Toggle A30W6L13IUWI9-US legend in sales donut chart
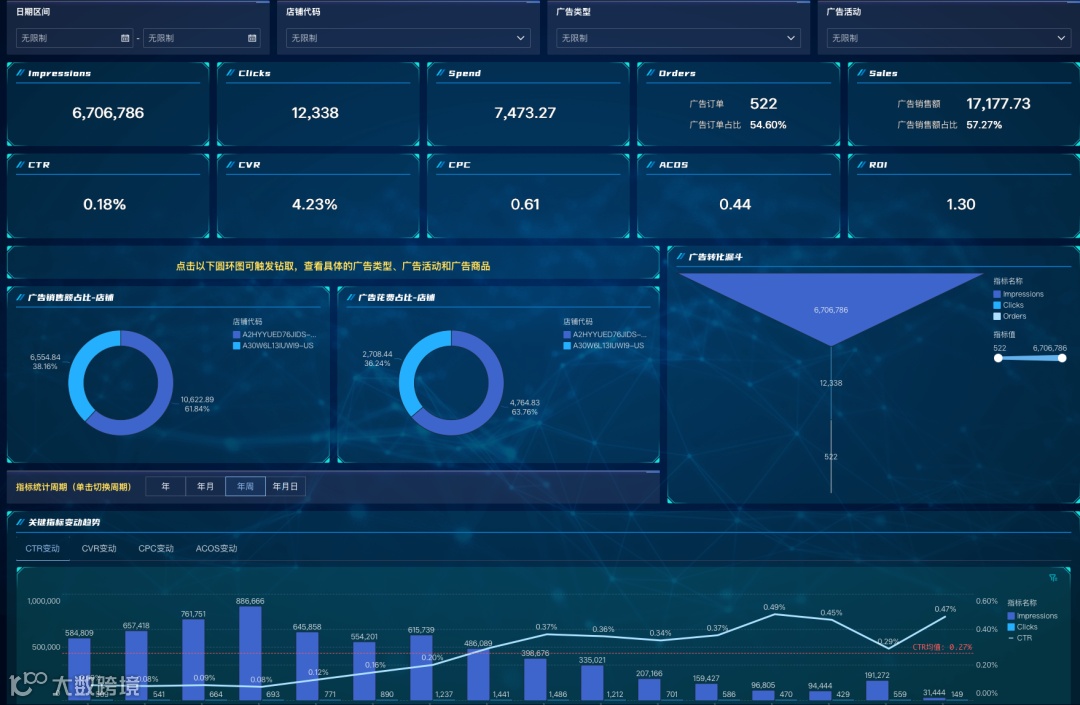The image size is (1080, 705). 273,346
